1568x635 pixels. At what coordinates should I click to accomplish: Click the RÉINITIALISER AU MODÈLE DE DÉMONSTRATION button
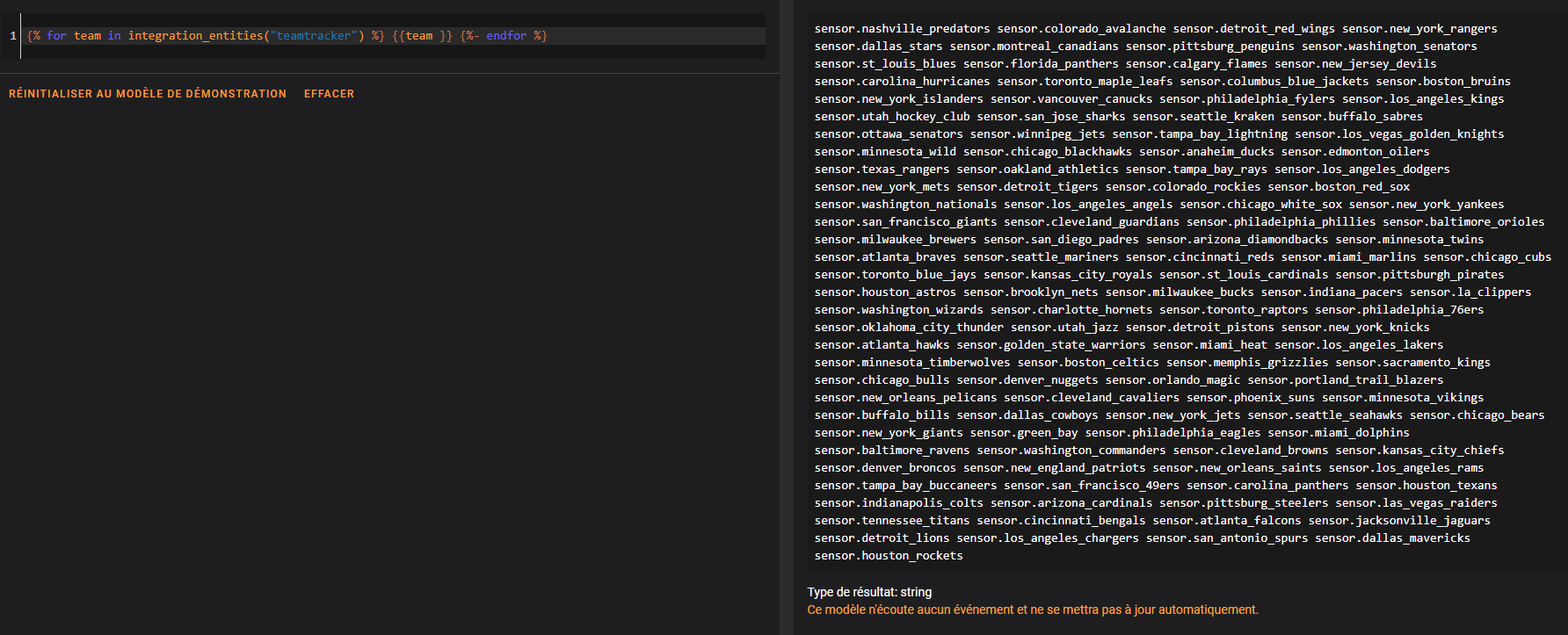click(x=148, y=94)
